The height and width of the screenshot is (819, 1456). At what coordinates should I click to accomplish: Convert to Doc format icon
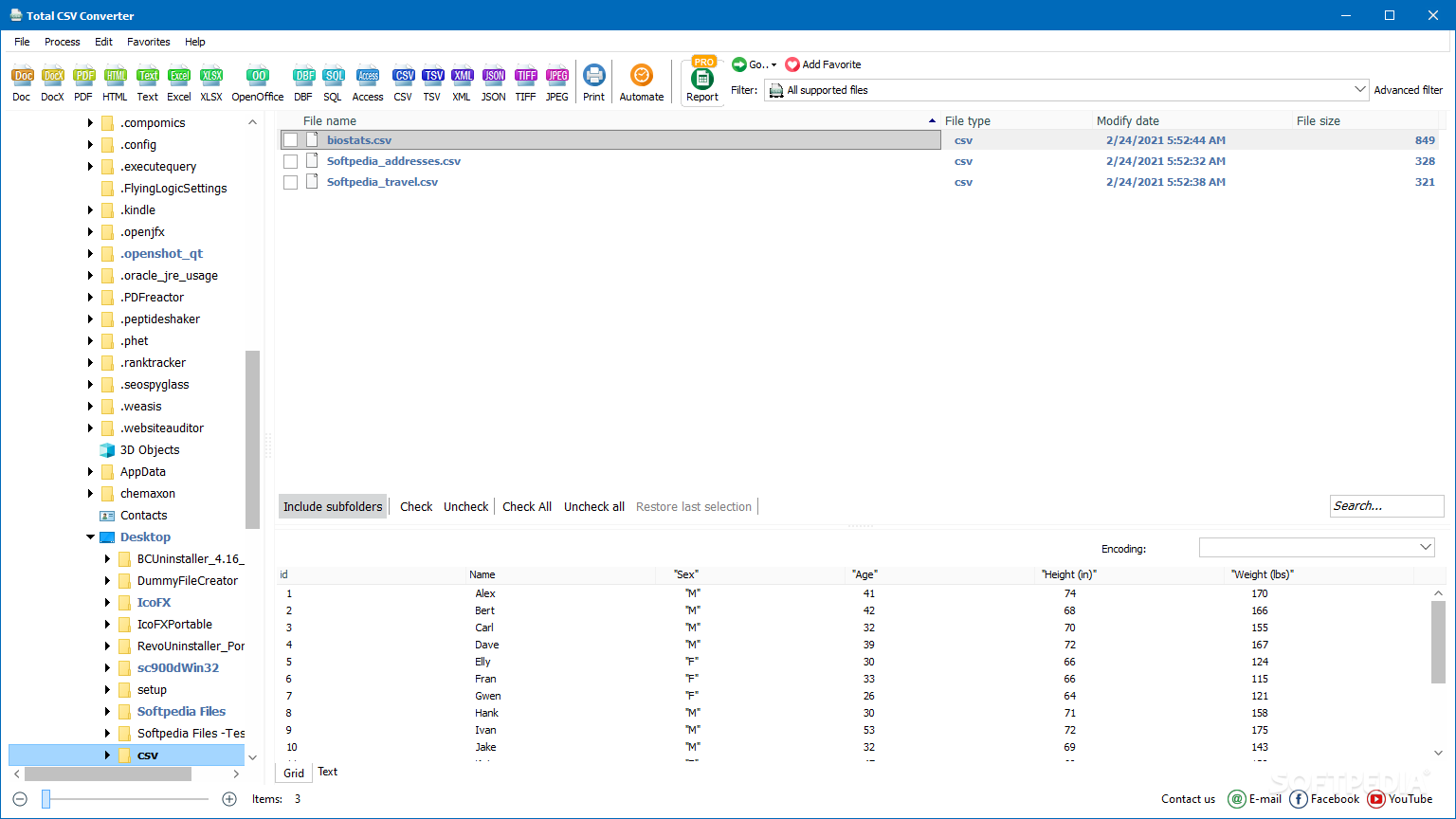coord(22,83)
